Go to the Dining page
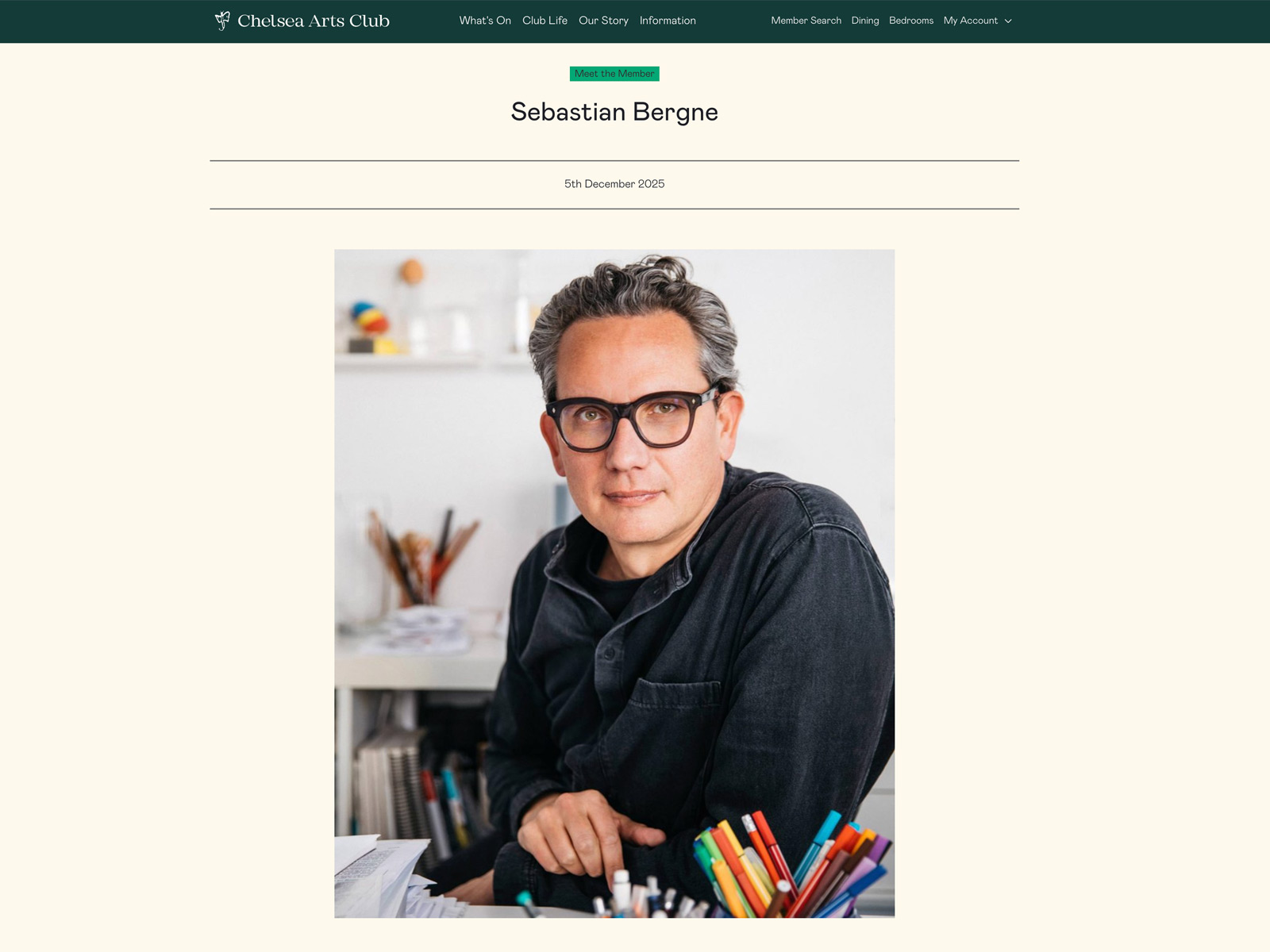Viewport: 1270px width, 952px height. click(x=865, y=21)
